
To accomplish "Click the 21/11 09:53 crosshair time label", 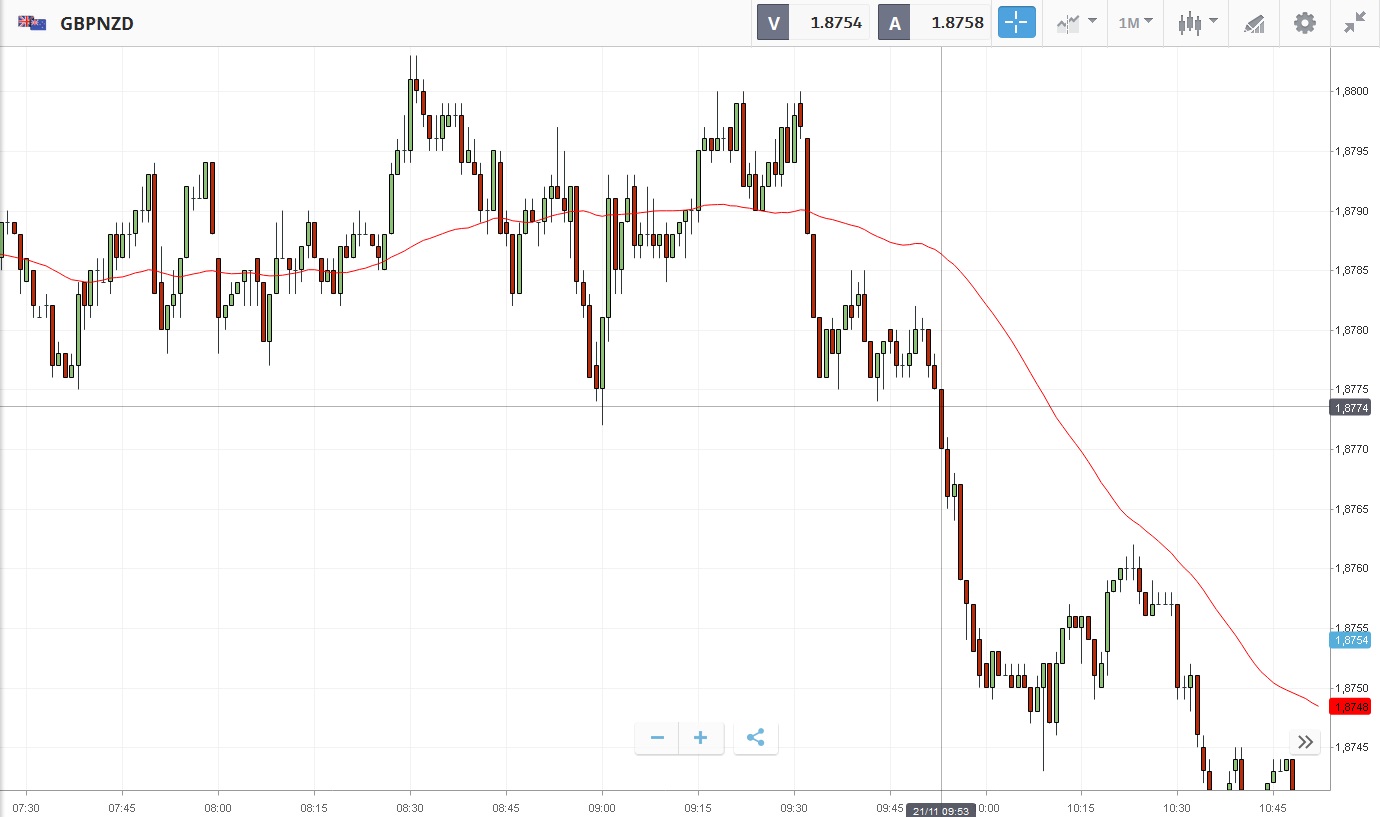I will (941, 810).
